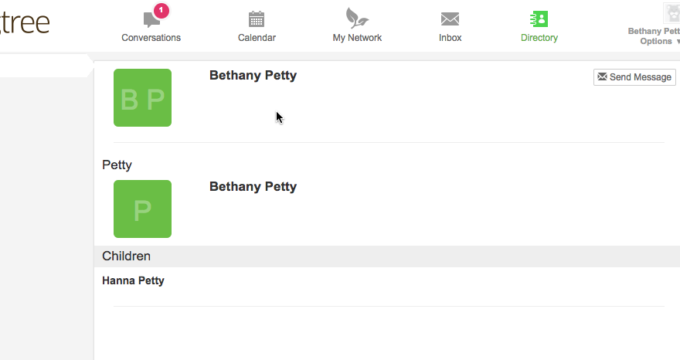Select the BP green avatar thumbnail
The height and width of the screenshot is (360, 680).
pos(143,98)
